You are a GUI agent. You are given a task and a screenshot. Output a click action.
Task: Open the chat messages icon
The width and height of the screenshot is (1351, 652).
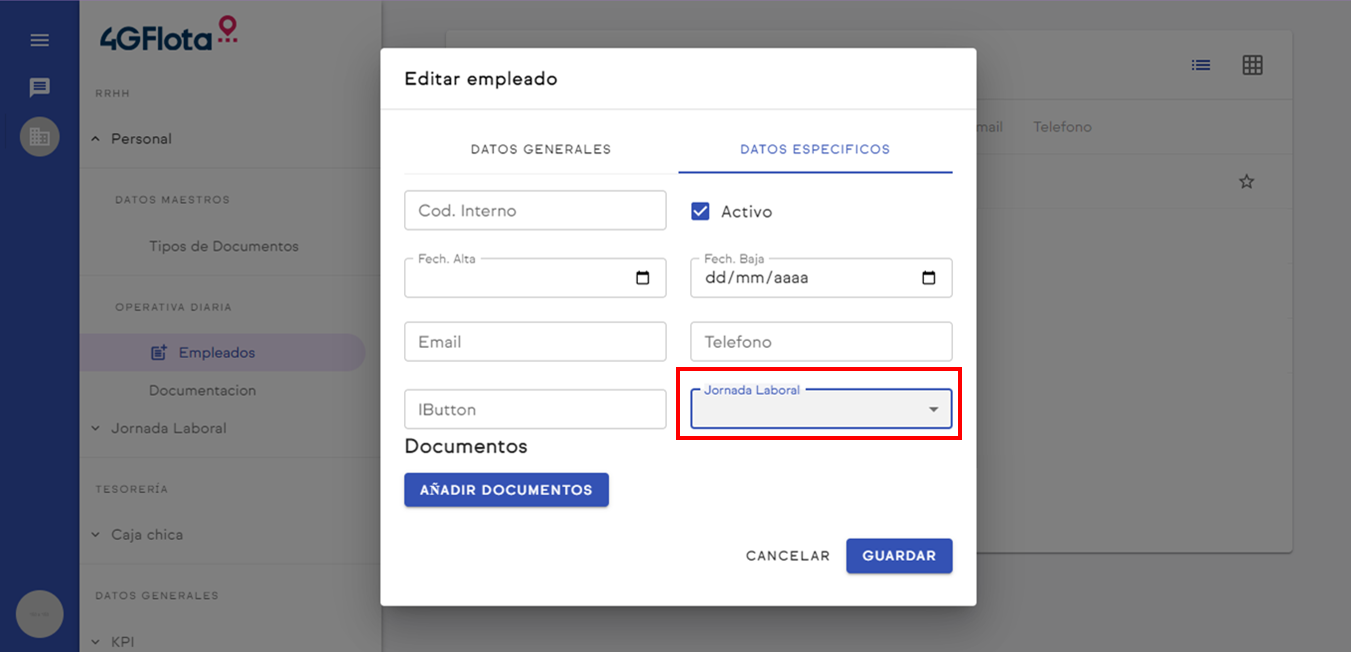39,88
